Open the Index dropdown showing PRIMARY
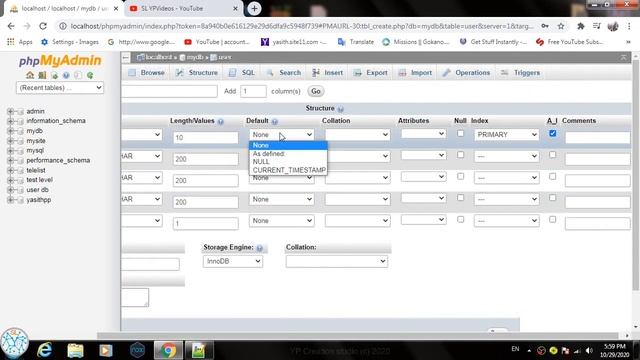This screenshot has width=640, height=360. pos(506,135)
